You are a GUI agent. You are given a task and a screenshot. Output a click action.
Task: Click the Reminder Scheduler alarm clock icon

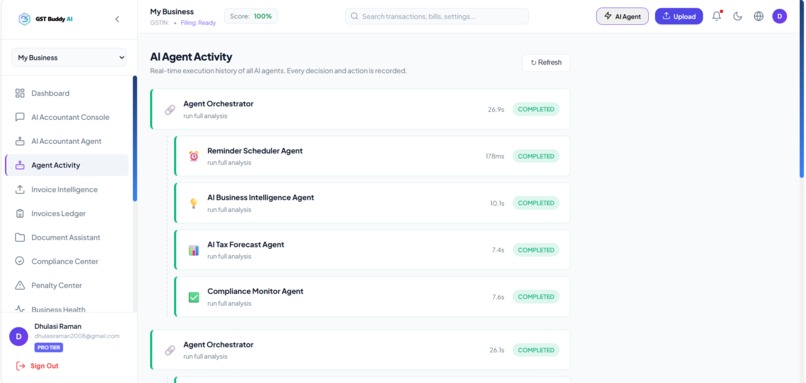click(194, 156)
